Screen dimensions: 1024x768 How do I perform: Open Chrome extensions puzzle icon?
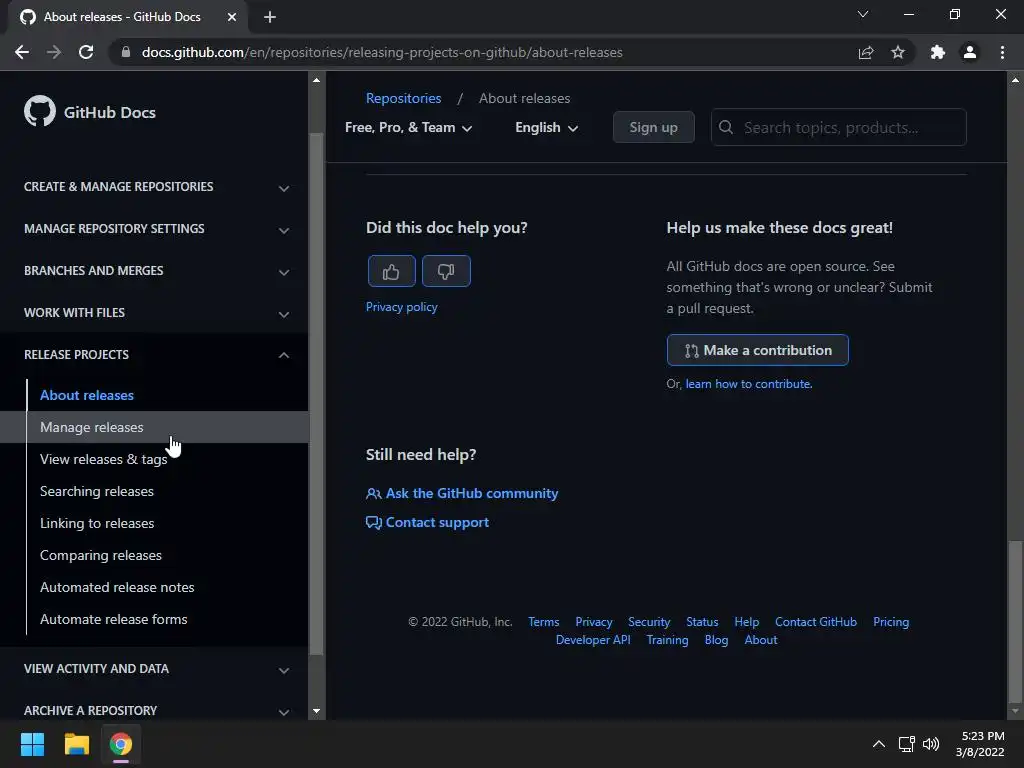point(938,52)
